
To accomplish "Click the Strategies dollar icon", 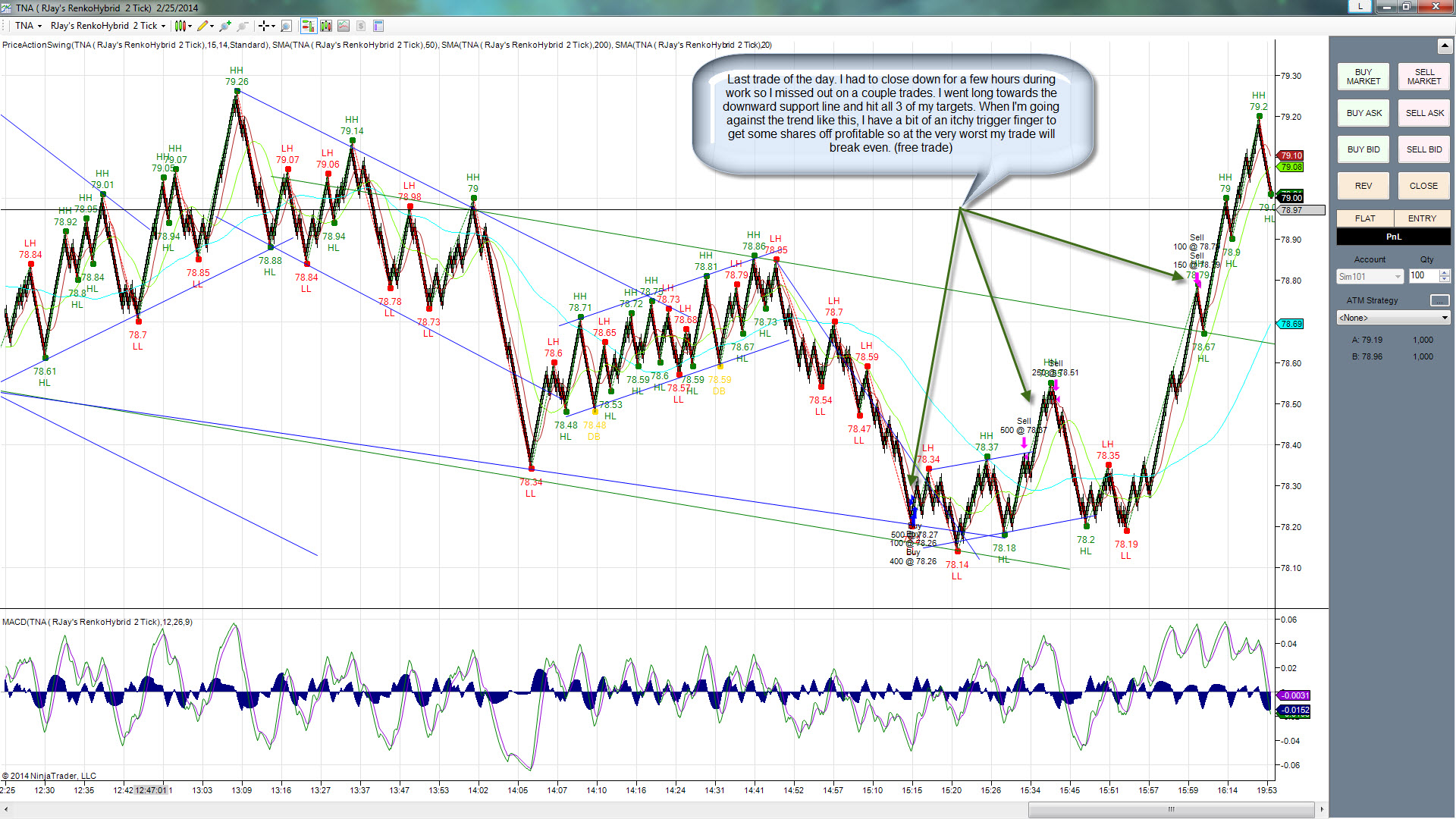I will (x=361, y=26).
